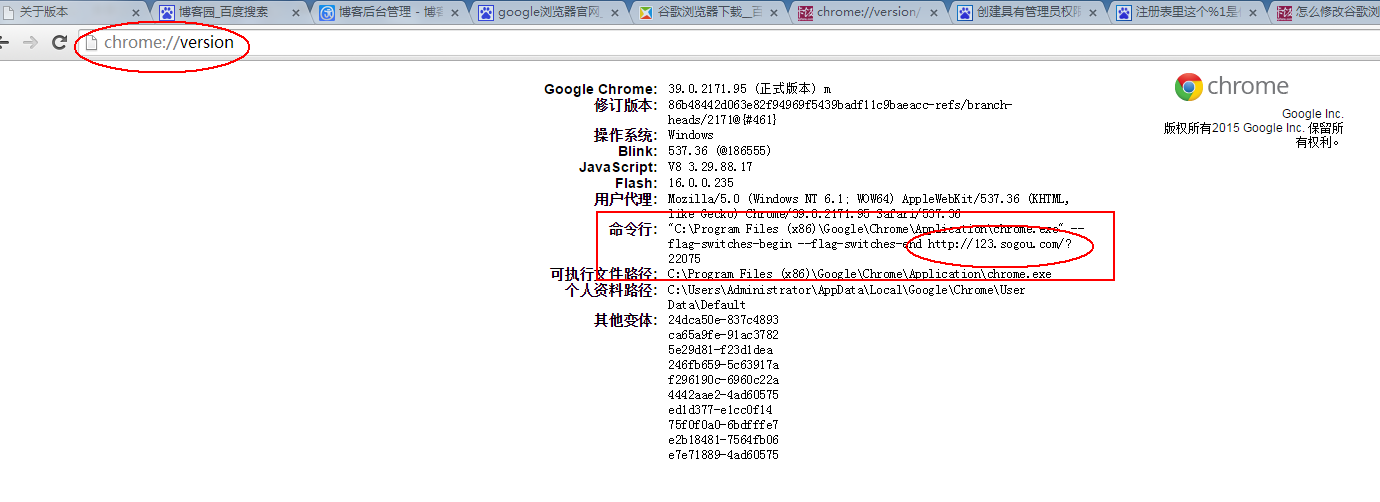This screenshot has width=1380, height=502.
Task: Click the Google Chrome: label
Action: pos(600,90)
